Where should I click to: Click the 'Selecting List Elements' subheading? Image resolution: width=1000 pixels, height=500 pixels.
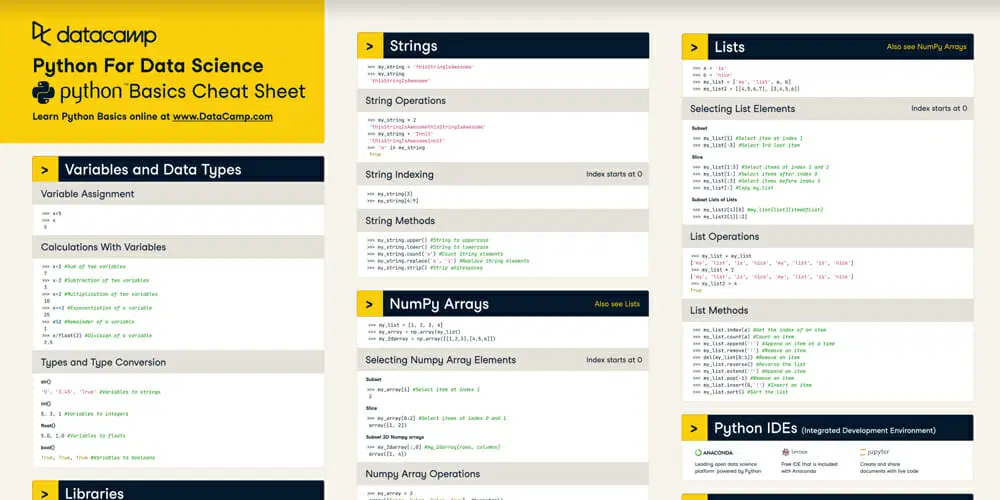(x=742, y=109)
